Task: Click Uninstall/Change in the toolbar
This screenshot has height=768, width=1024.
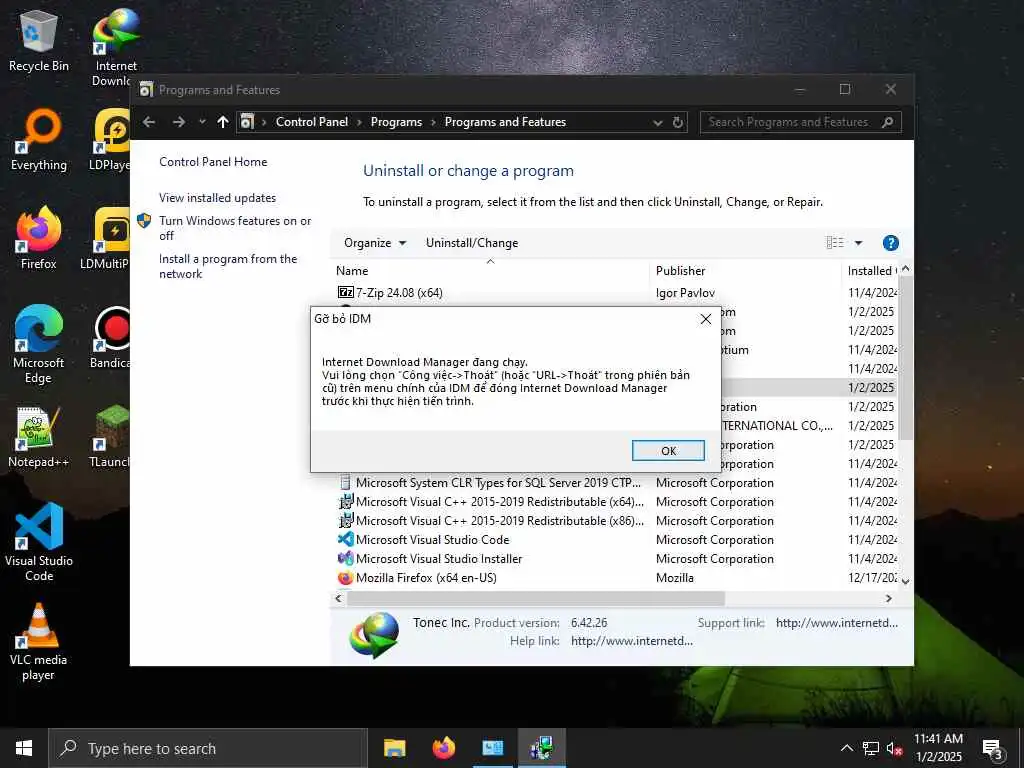Action: tap(472, 243)
